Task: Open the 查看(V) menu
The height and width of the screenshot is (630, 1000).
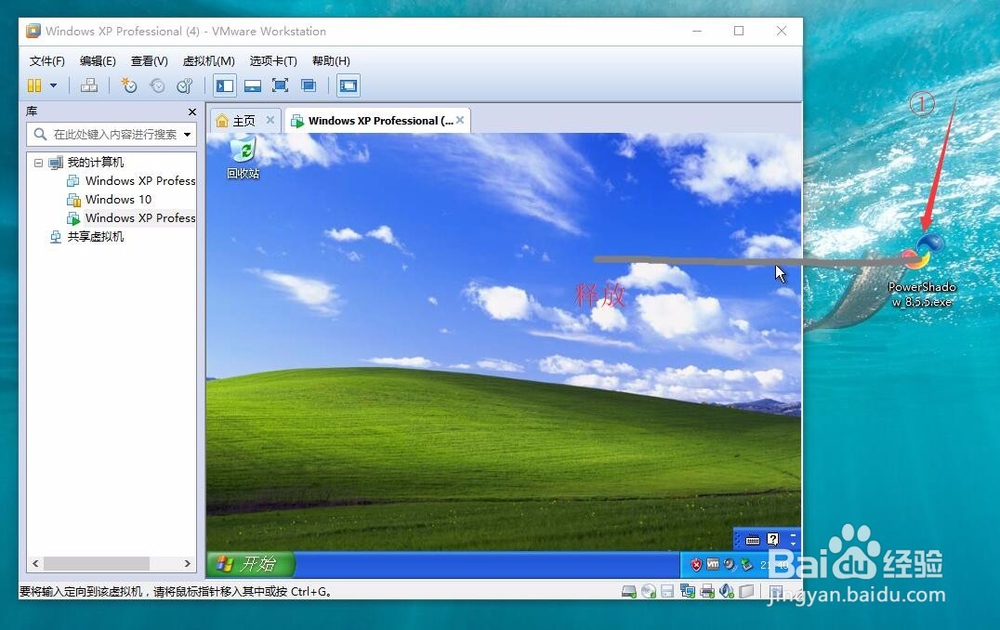Action: 149,61
